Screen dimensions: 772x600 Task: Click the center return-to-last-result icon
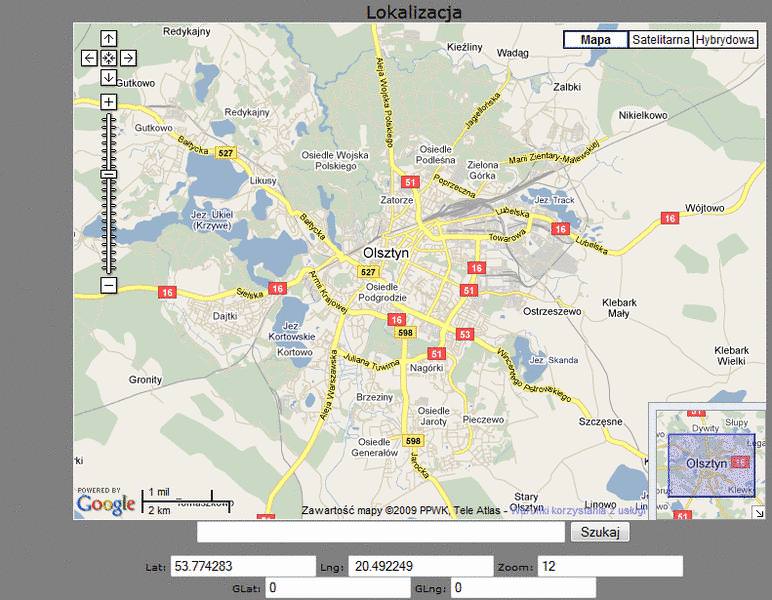pos(109,58)
